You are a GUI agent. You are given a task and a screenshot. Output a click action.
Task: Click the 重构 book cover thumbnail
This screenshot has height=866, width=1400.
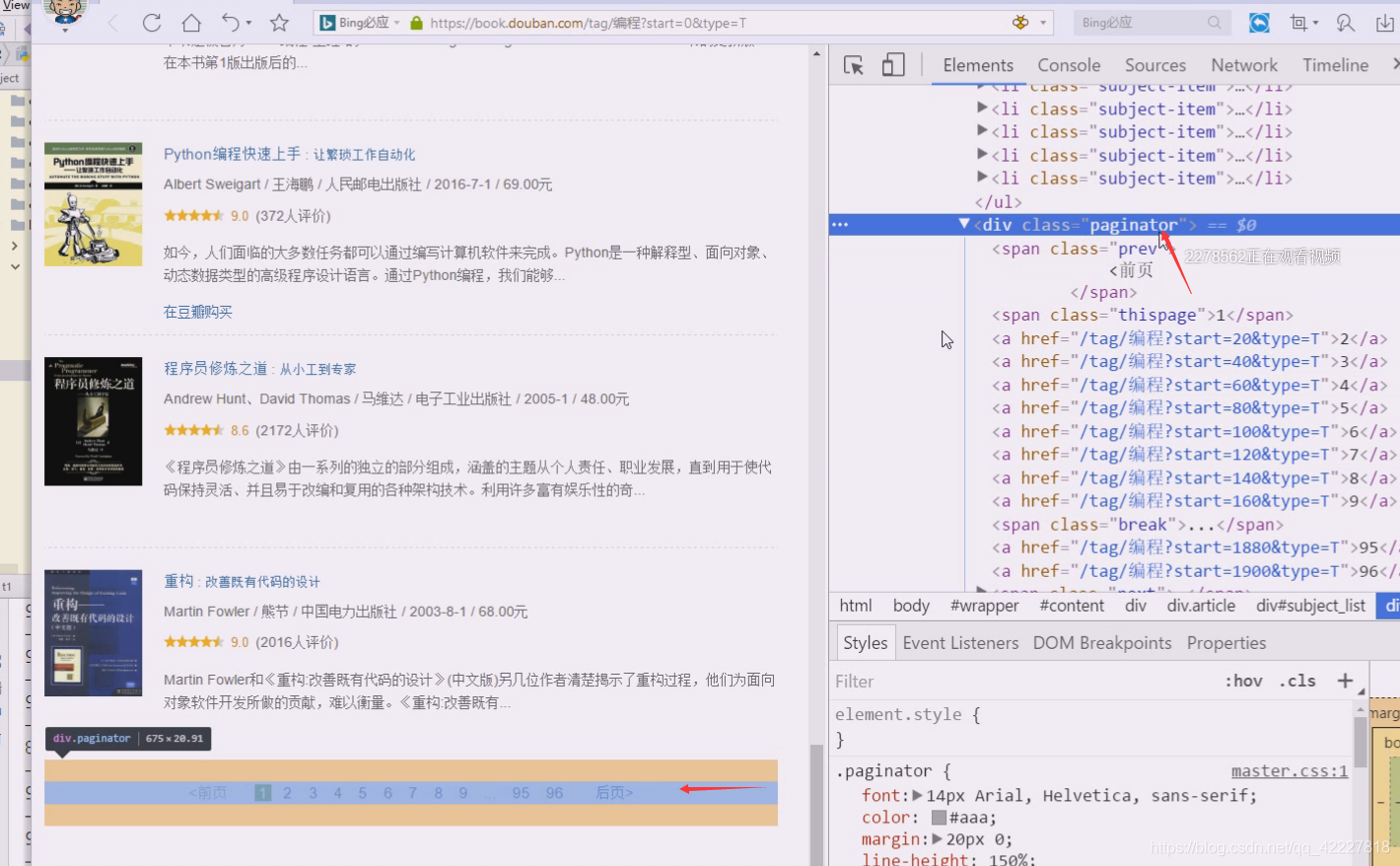pyautogui.click(x=94, y=633)
